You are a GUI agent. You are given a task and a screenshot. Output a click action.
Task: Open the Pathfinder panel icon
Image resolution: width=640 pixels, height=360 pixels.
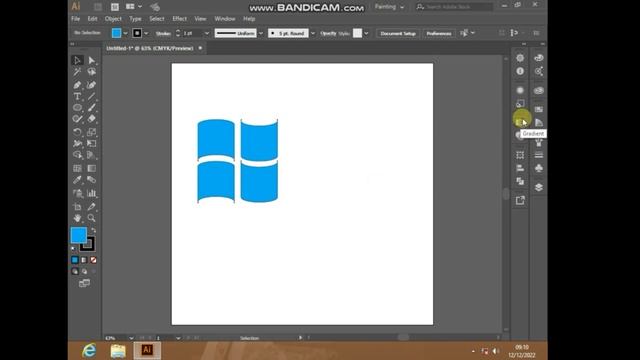tap(520, 181)
